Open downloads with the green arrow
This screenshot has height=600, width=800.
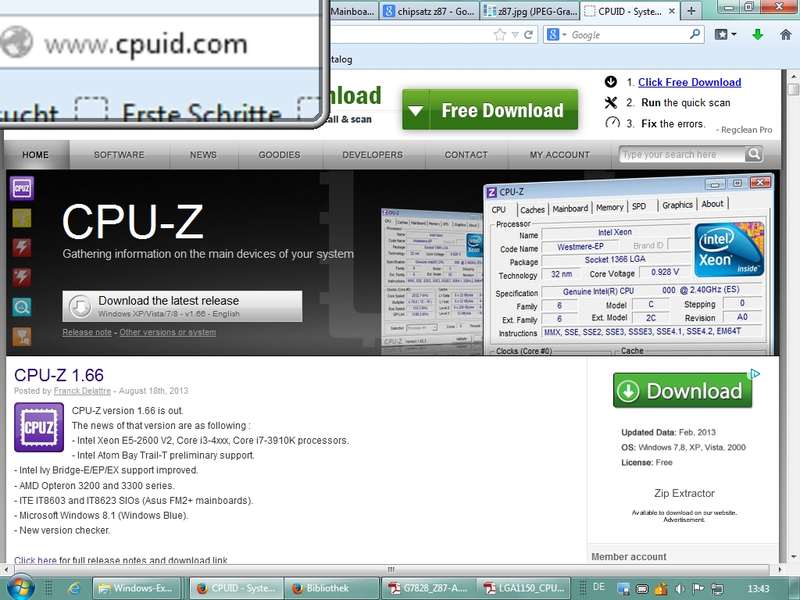tap(758, 35)
